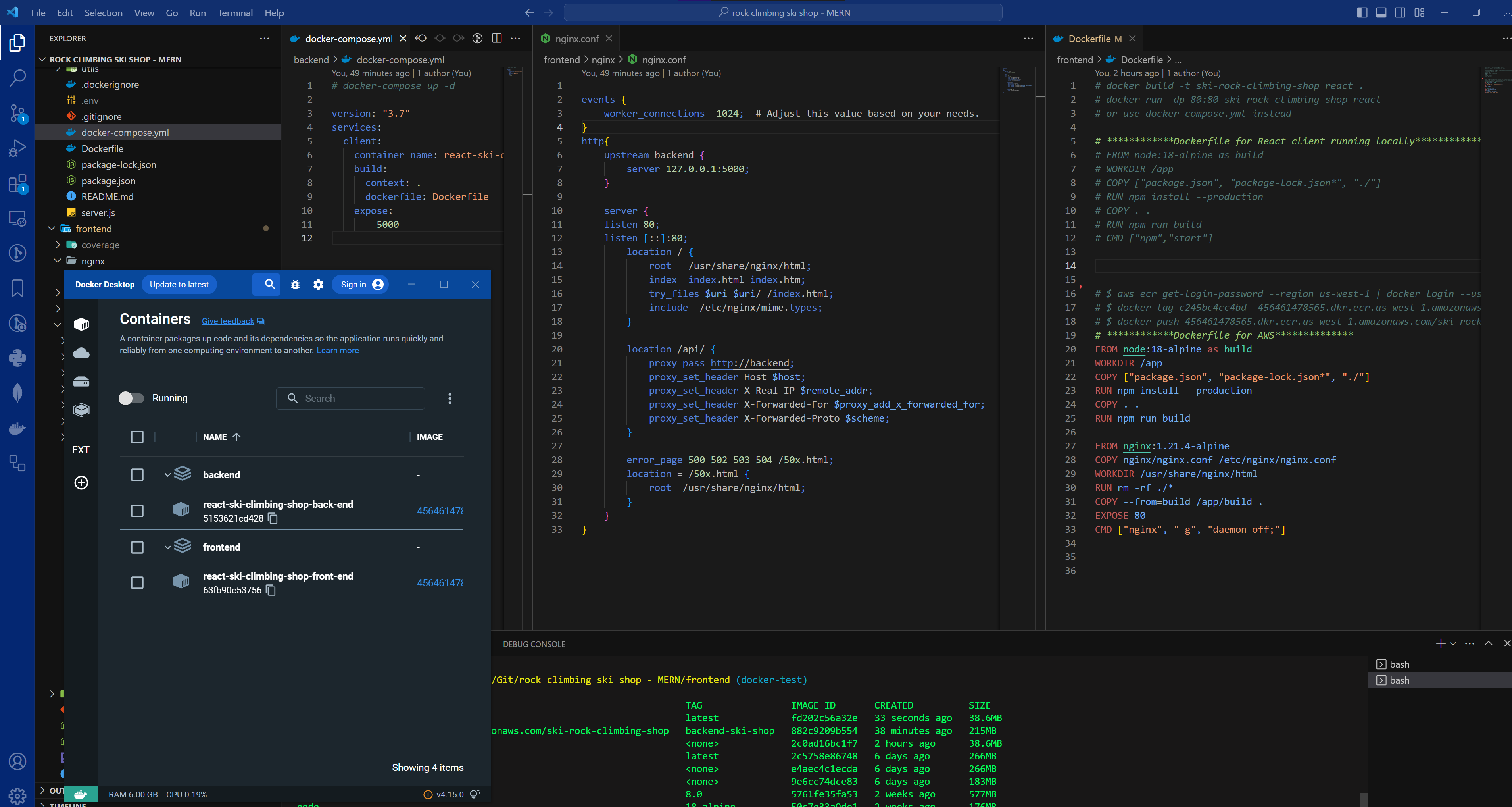Expand the OUTLINE section

pos(42,791)
